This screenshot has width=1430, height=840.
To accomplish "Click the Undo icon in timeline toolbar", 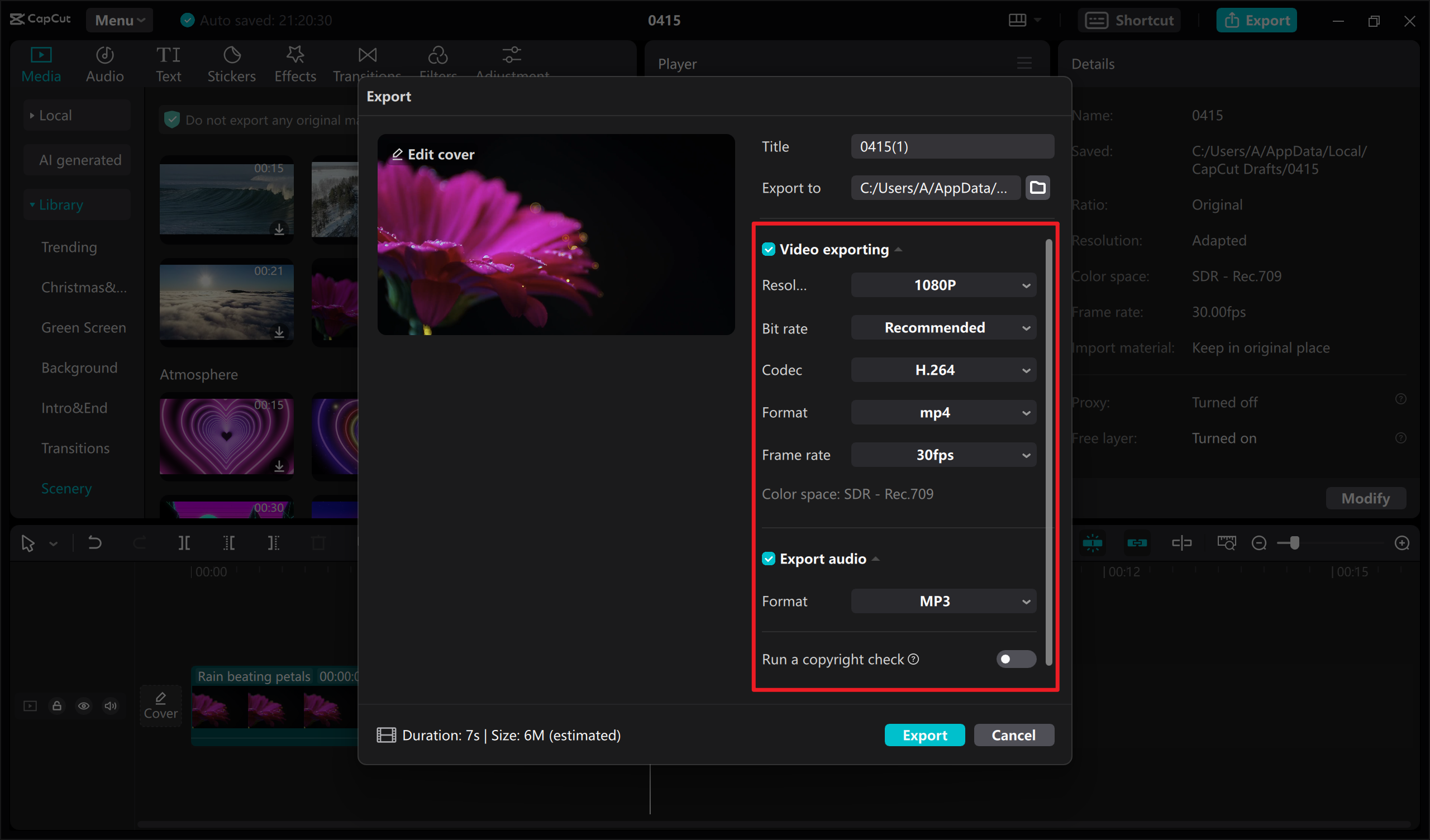I will click(x=95, y=543).
